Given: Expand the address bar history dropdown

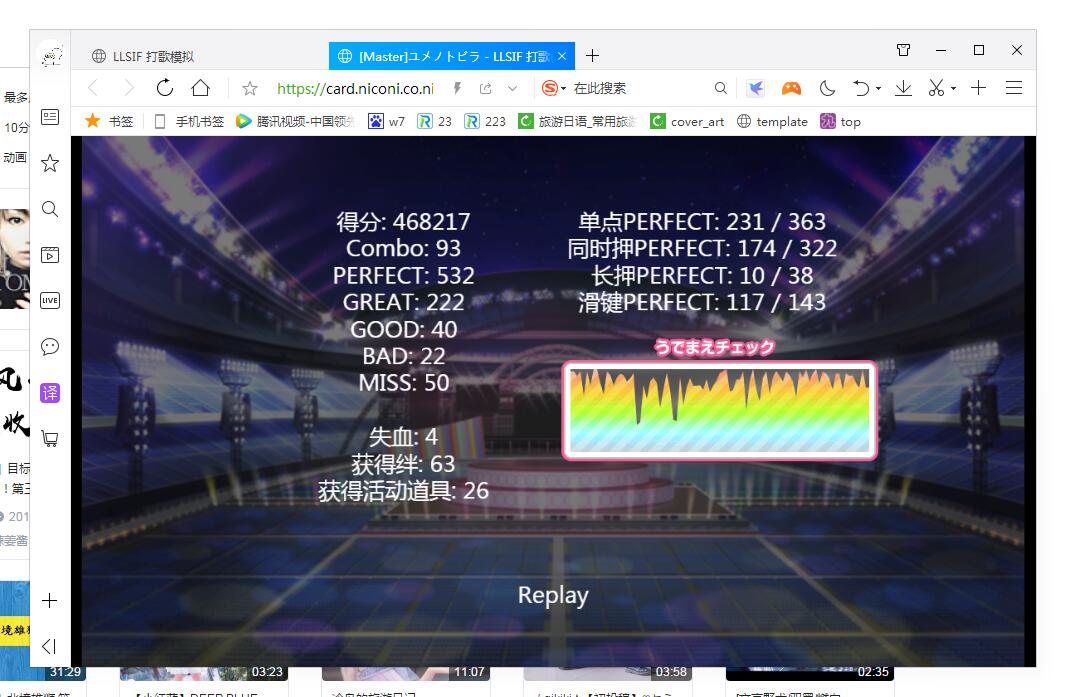Looking at the screenshot, I should [x=513, y=88].
